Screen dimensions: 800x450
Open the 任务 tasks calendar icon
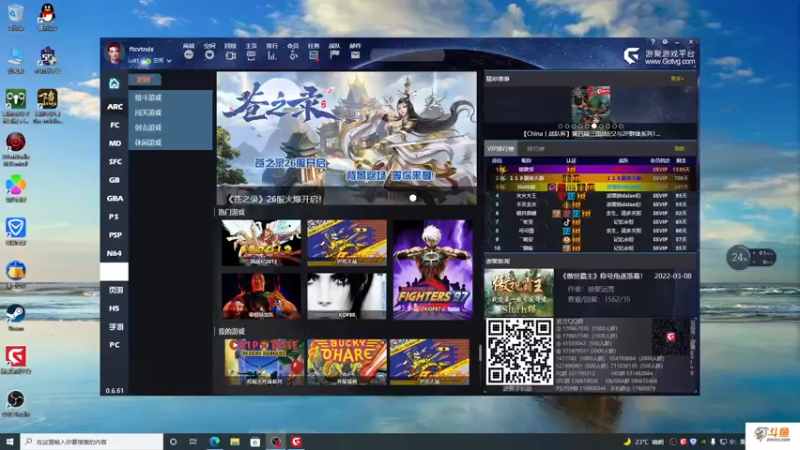coord(314,55)
